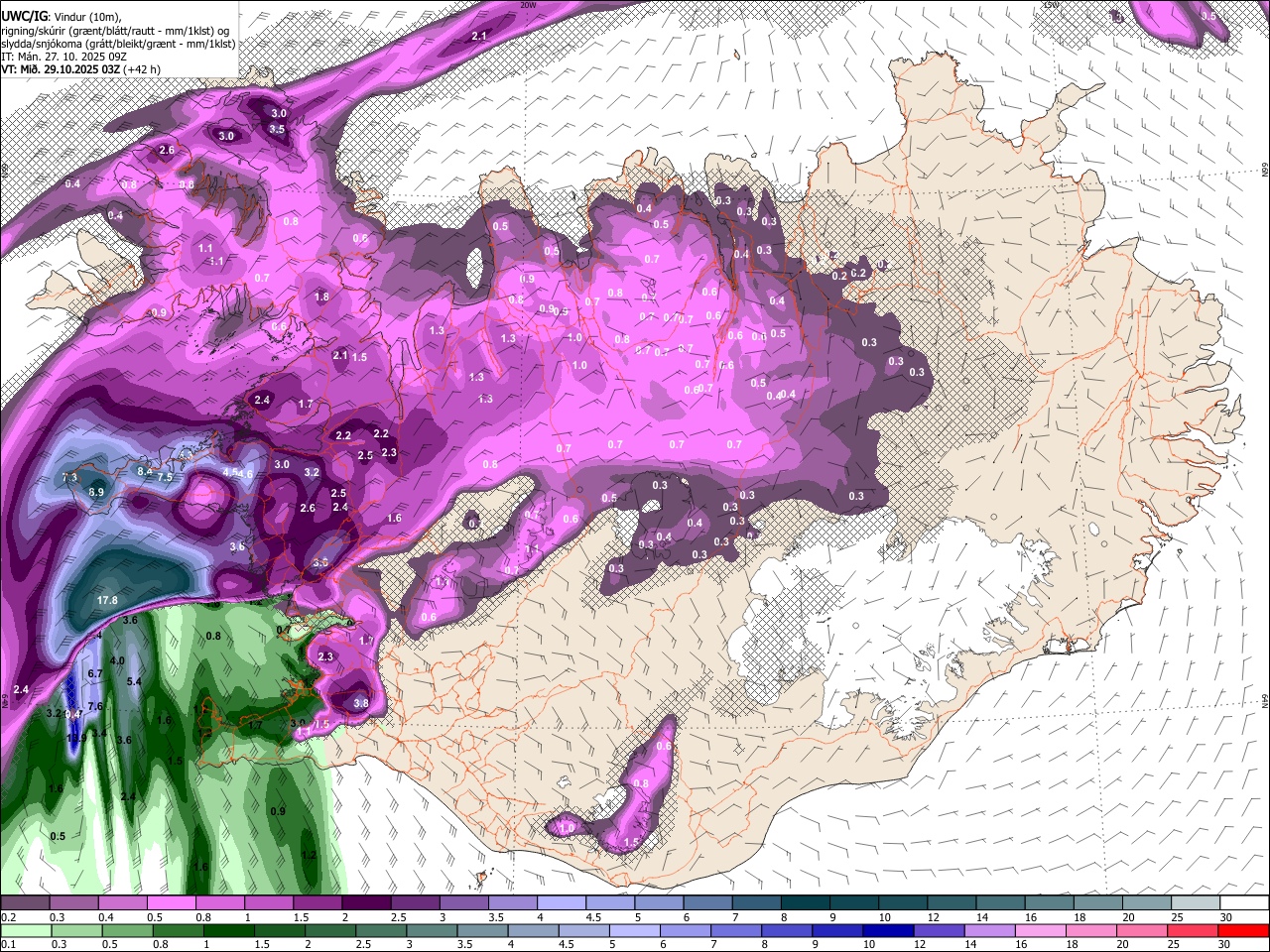Click the white swatch after 30 in top legend row
1270x952 pixels.
click(x=1245, y=903)
